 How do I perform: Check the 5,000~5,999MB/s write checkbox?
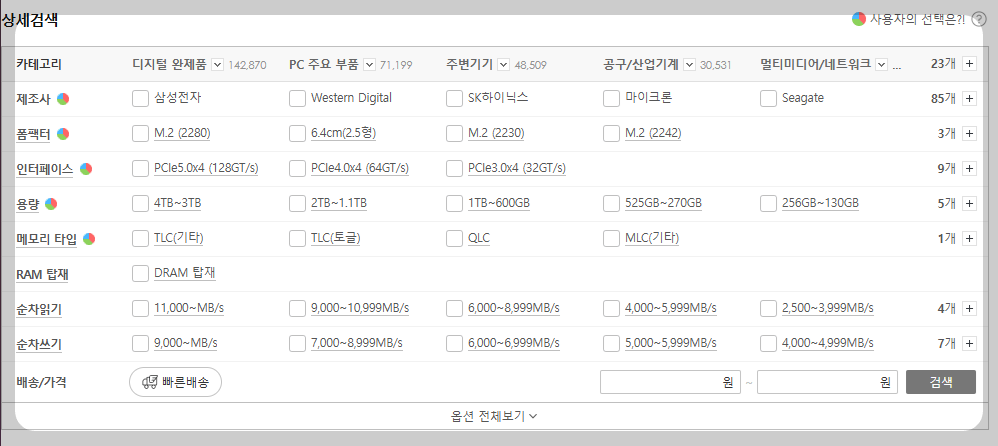click(612, 344)
